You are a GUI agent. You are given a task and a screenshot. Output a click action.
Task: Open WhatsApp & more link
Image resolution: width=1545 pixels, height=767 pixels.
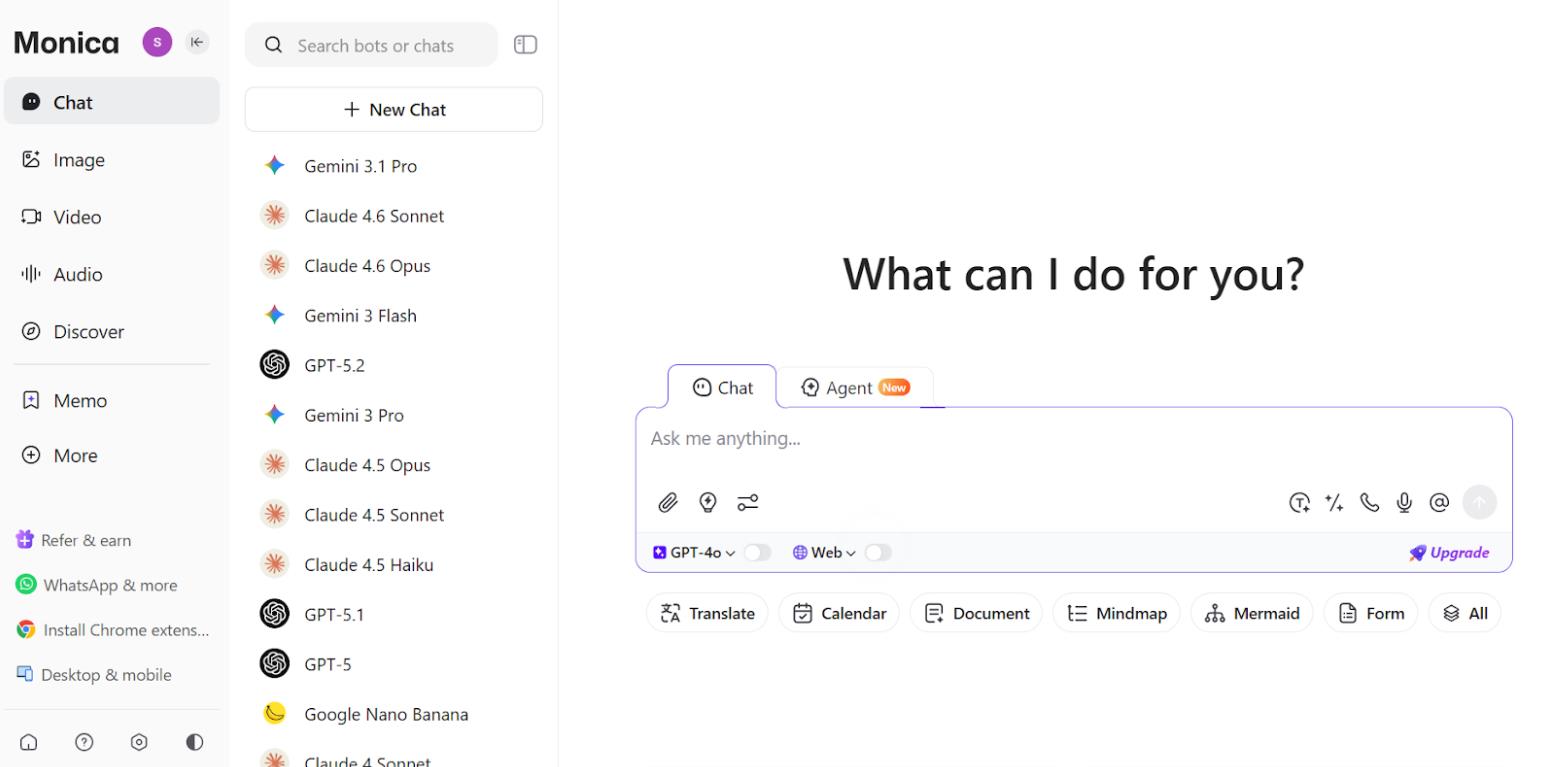tap(96, 585)
